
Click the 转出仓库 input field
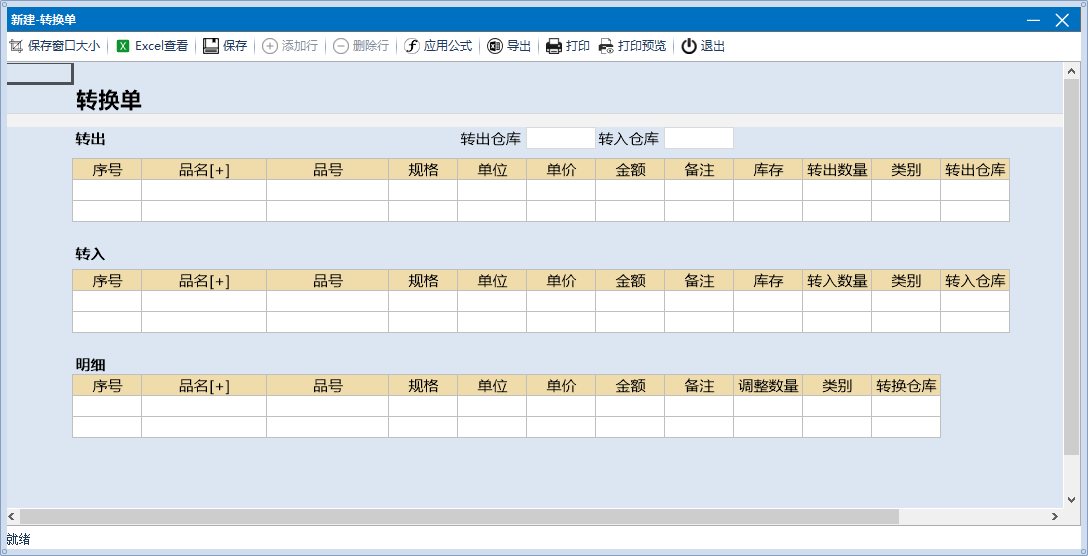point(560,138)
